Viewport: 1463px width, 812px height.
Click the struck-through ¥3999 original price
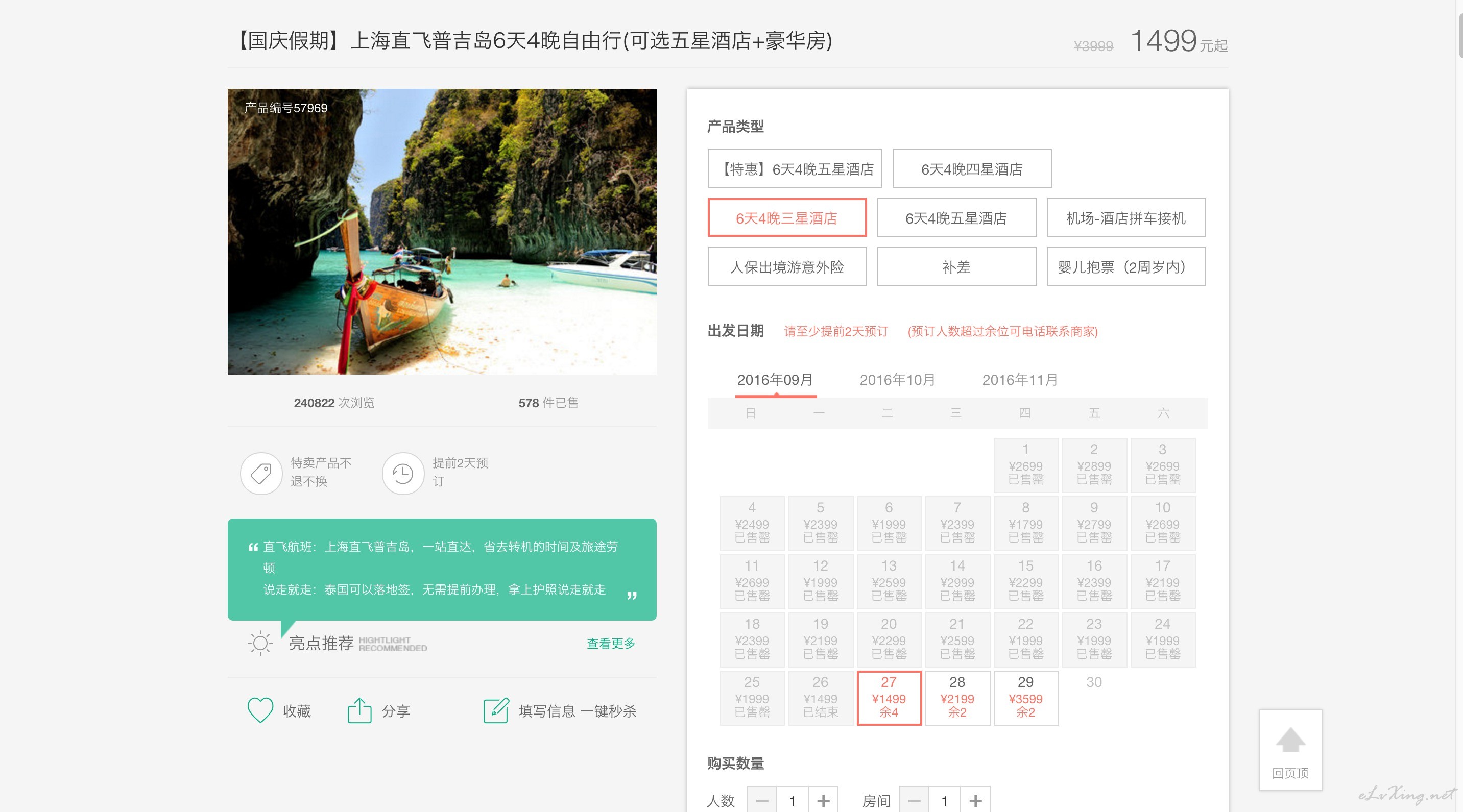click(x=1093, y=46)
